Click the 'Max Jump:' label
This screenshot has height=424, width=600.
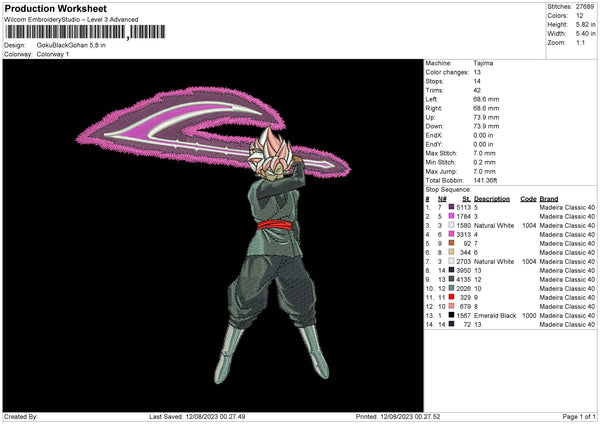click(x=441, y=171)
